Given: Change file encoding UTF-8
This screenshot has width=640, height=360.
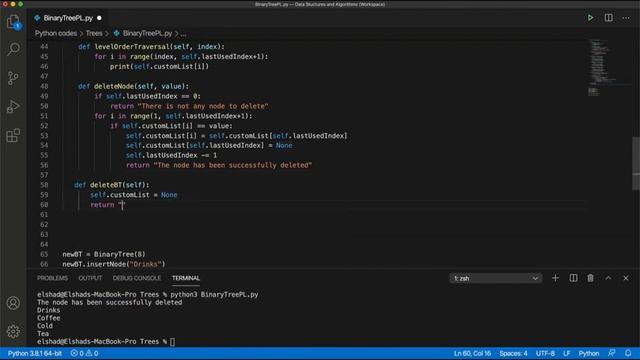Looking at the screenshot, I should (545, 353).
